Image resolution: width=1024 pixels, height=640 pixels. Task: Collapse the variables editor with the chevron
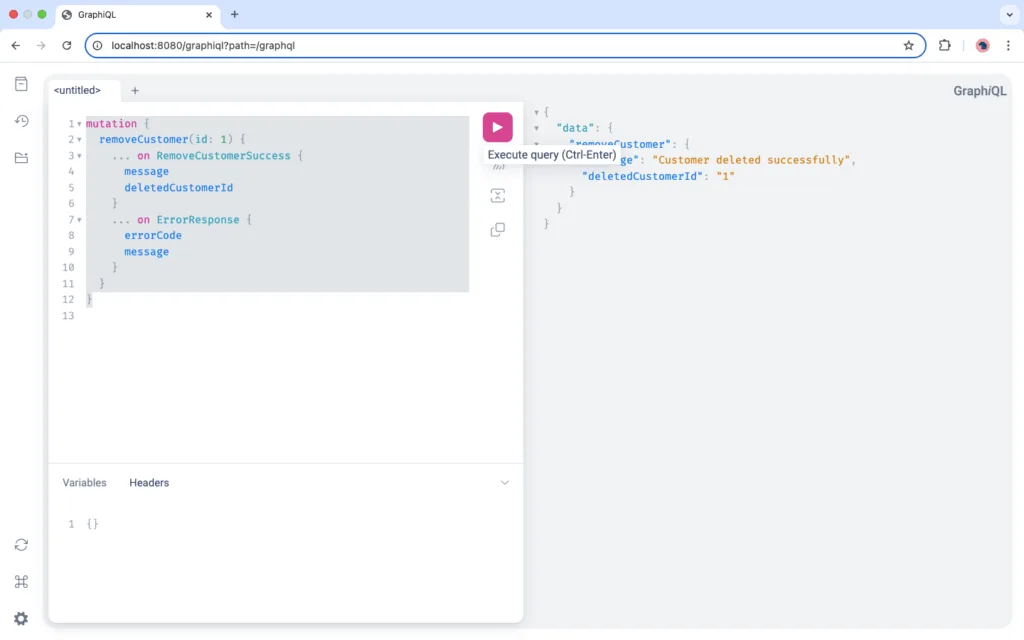pos(504,483)
